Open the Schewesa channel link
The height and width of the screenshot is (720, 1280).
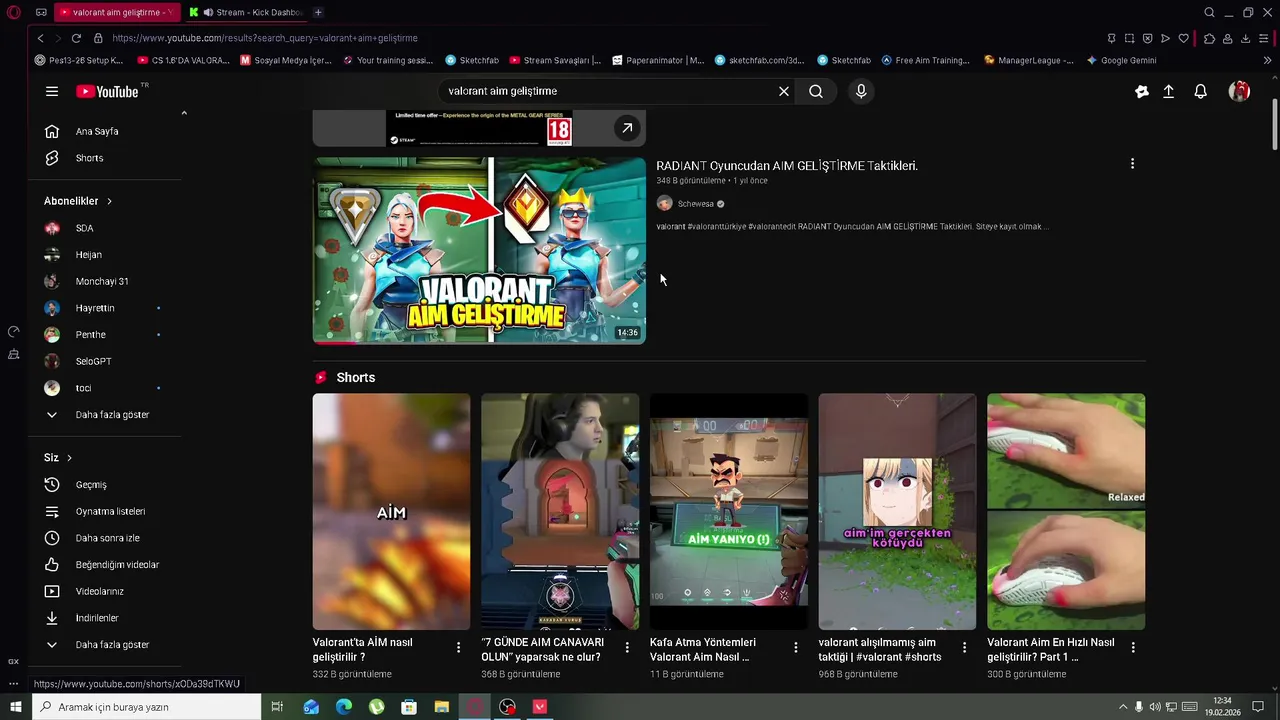[696, 204]
